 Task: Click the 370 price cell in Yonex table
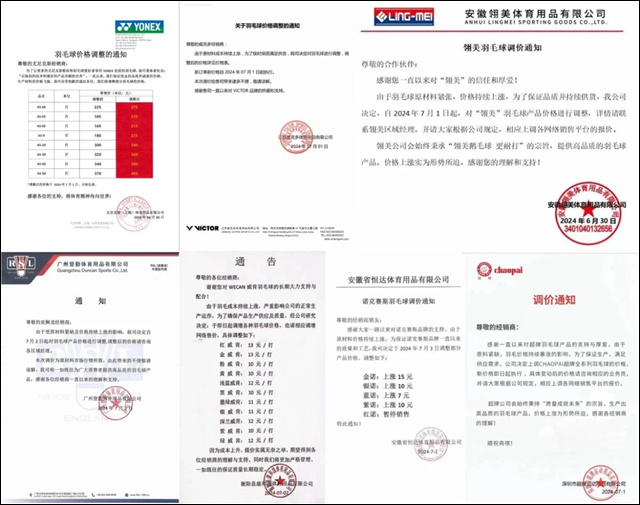click(98, 174)
